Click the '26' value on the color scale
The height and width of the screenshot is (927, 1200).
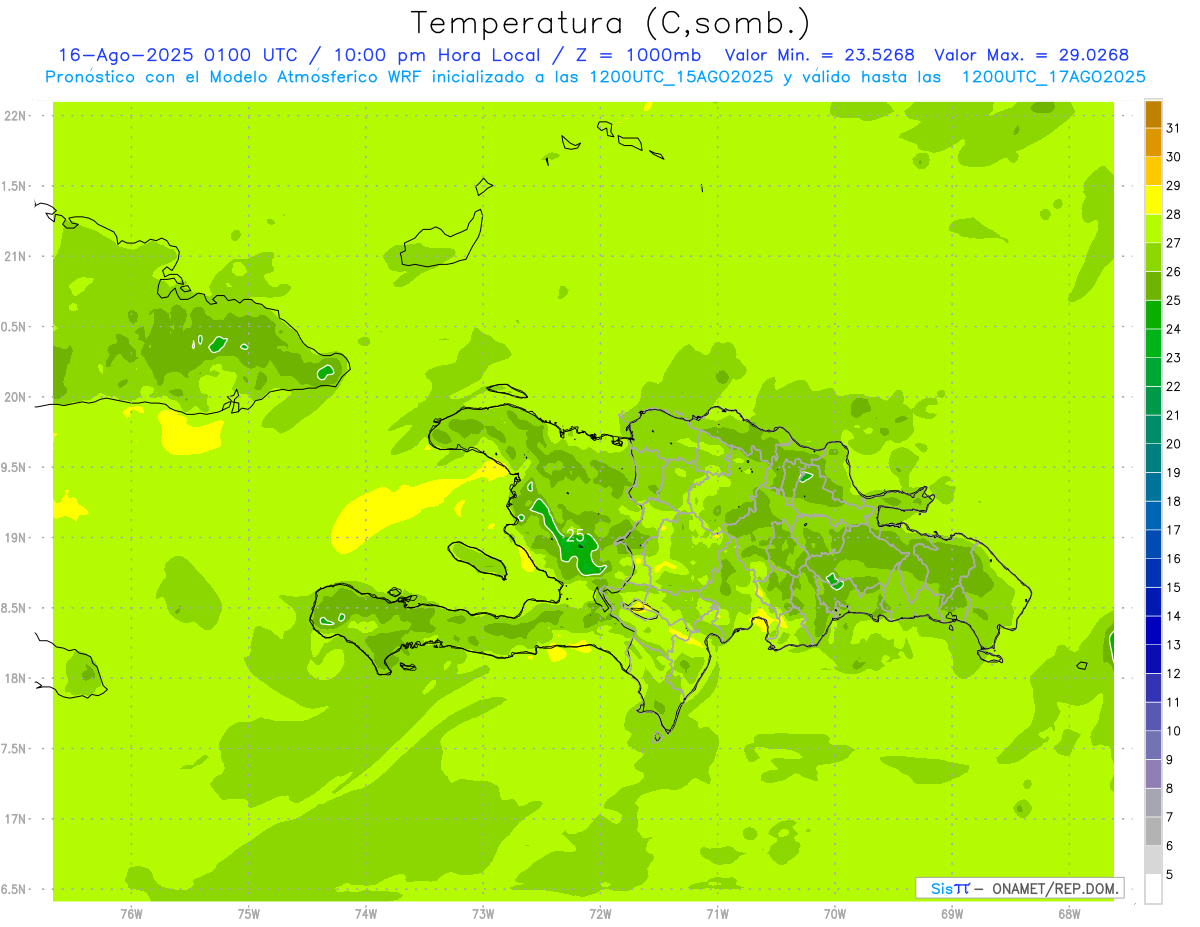point(1174,271)
